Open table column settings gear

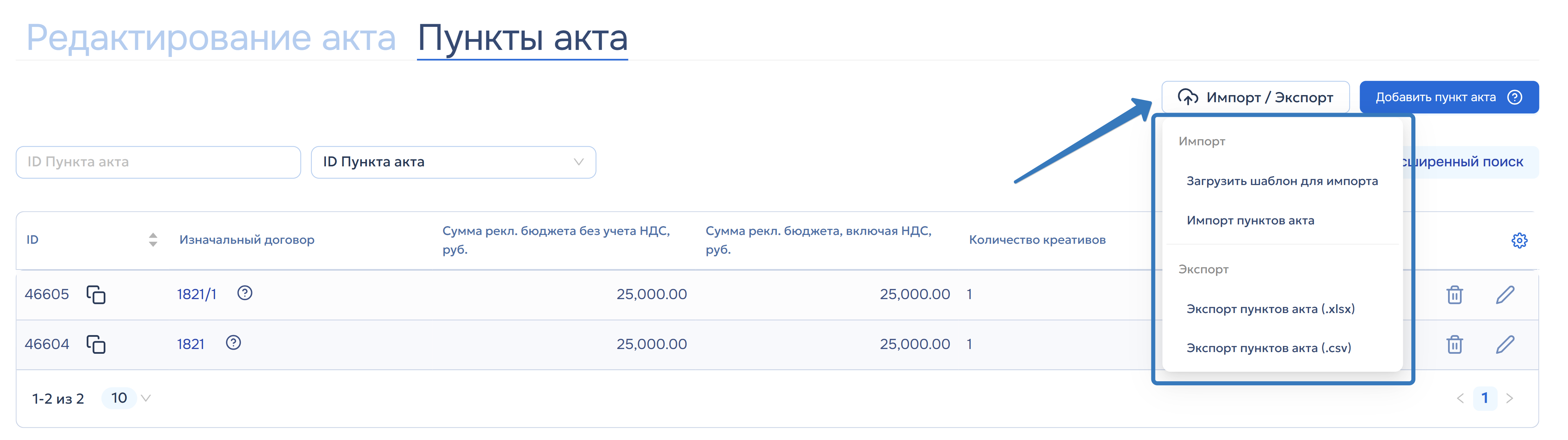coord(1519,241)
